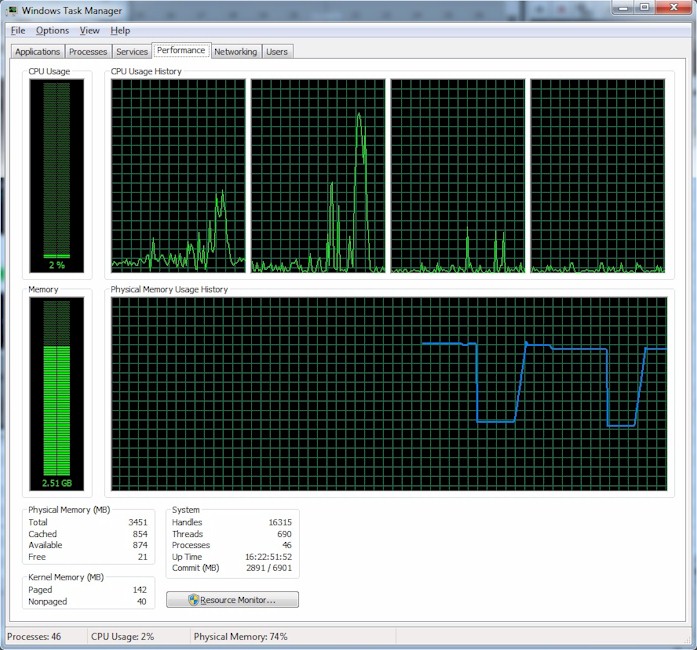Click the System Processes value 46
The width and height of the screenshot is (697, 650).
(287, 545)
